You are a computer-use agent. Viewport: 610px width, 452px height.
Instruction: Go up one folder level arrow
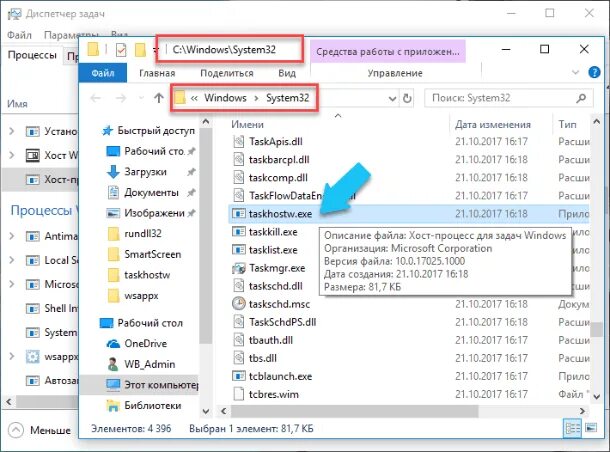tap(158, 98)
